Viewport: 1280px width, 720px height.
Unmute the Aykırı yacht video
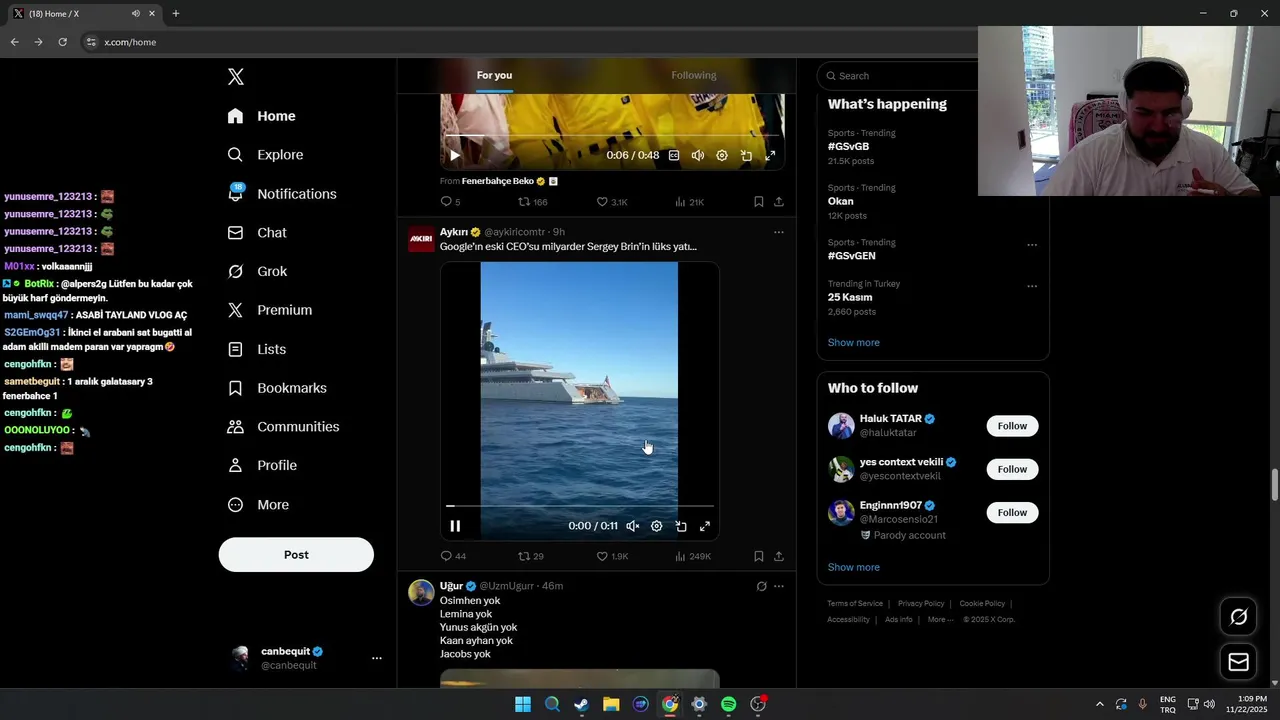(633, 526)
